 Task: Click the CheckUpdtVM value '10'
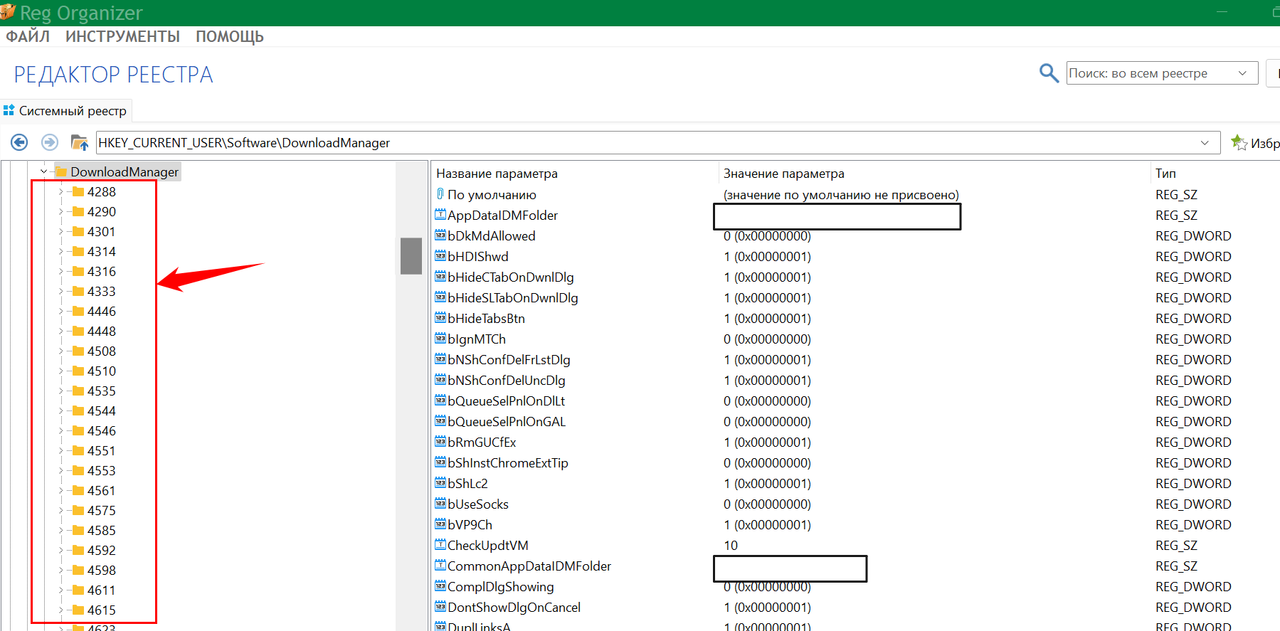click(x=731, y=545)
